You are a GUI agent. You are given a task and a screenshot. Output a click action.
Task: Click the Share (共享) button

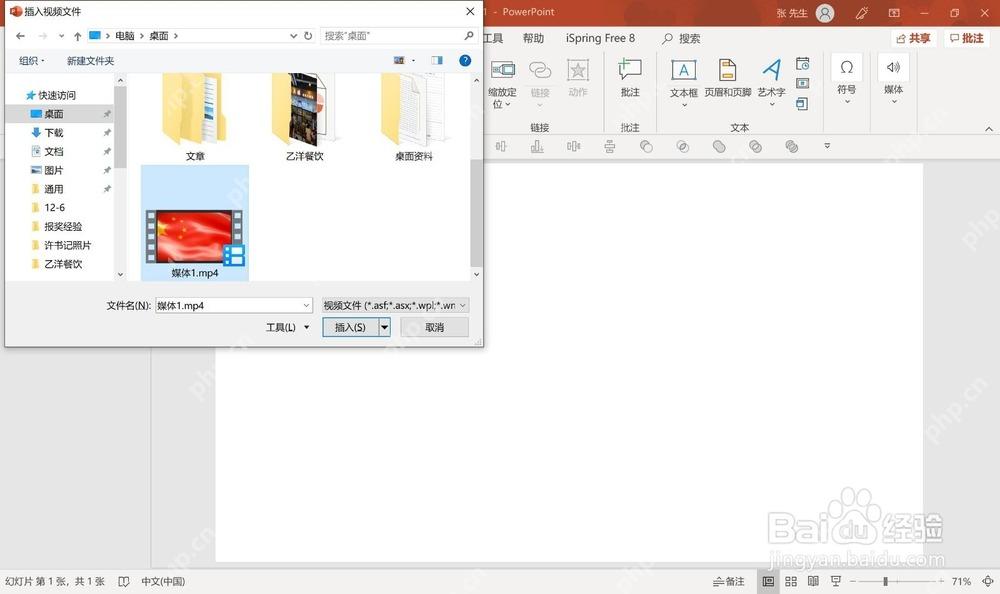coord(913,38)
